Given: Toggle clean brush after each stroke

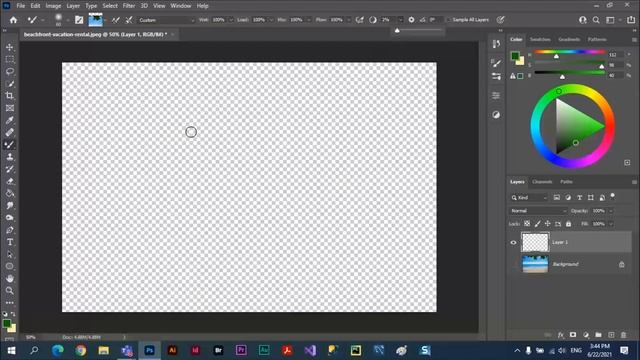Looking at the screenshot, I should click(x=129, y=20).
